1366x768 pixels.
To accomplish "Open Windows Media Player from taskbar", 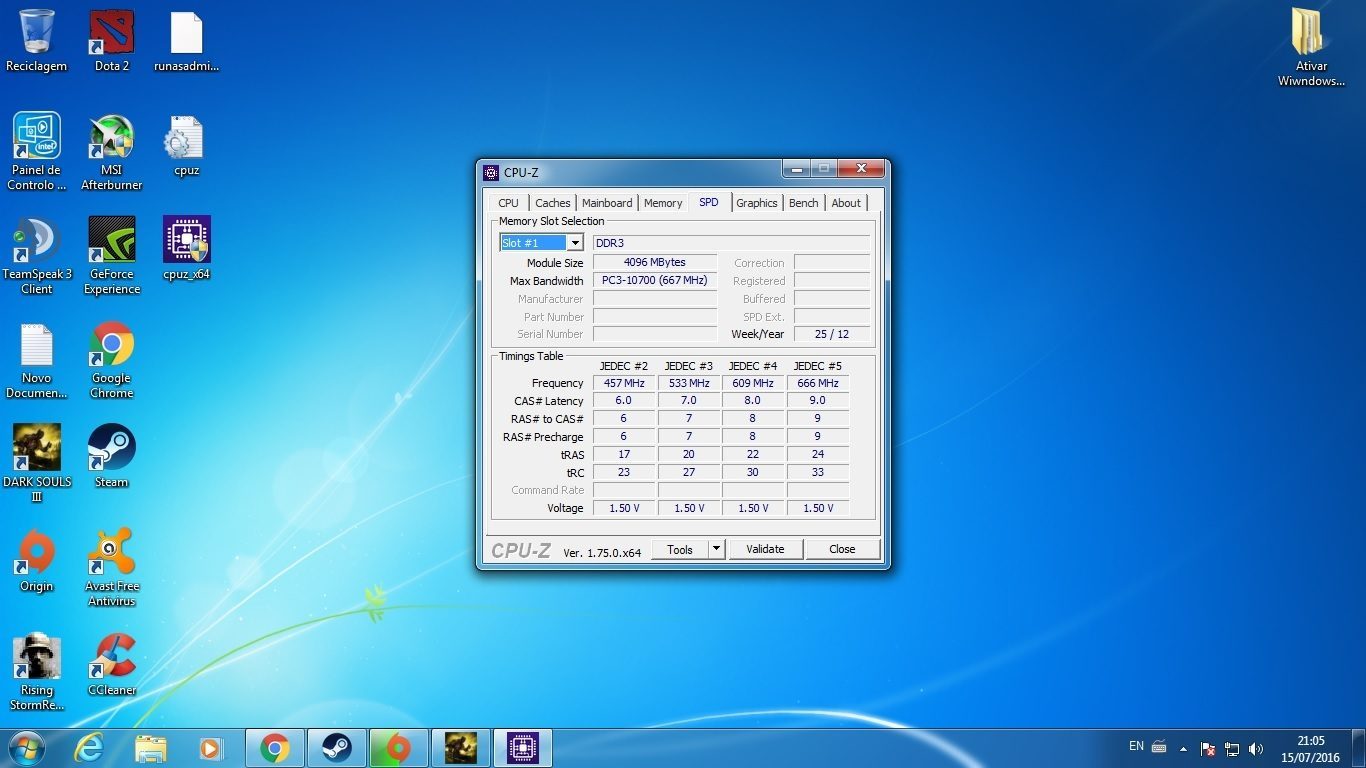I will [x=211, y=748].
